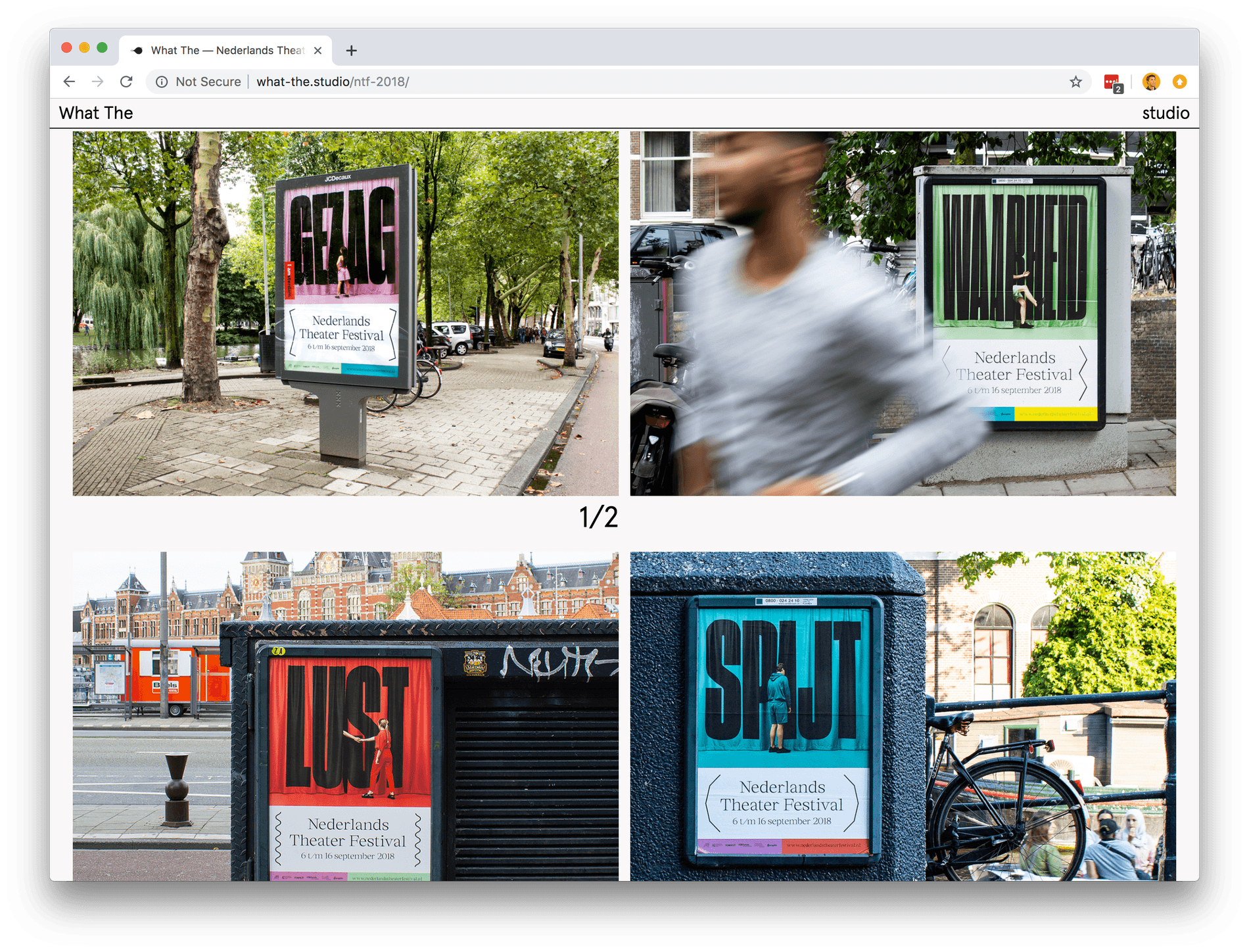Click the yellow minimize window button
1249x952 pixels.
84,47
